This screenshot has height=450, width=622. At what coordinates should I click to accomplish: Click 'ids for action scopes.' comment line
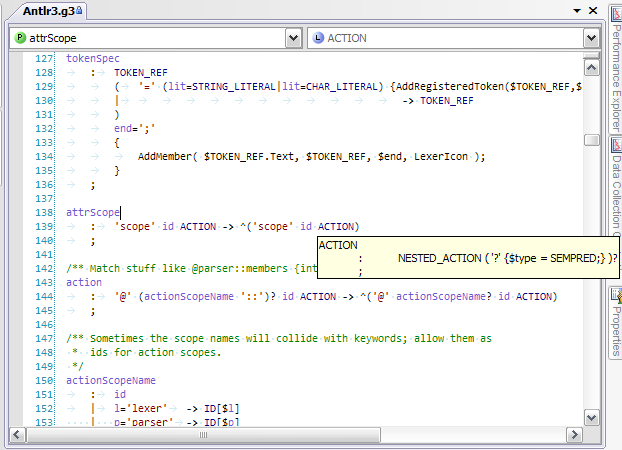click(x=156, y=352)
